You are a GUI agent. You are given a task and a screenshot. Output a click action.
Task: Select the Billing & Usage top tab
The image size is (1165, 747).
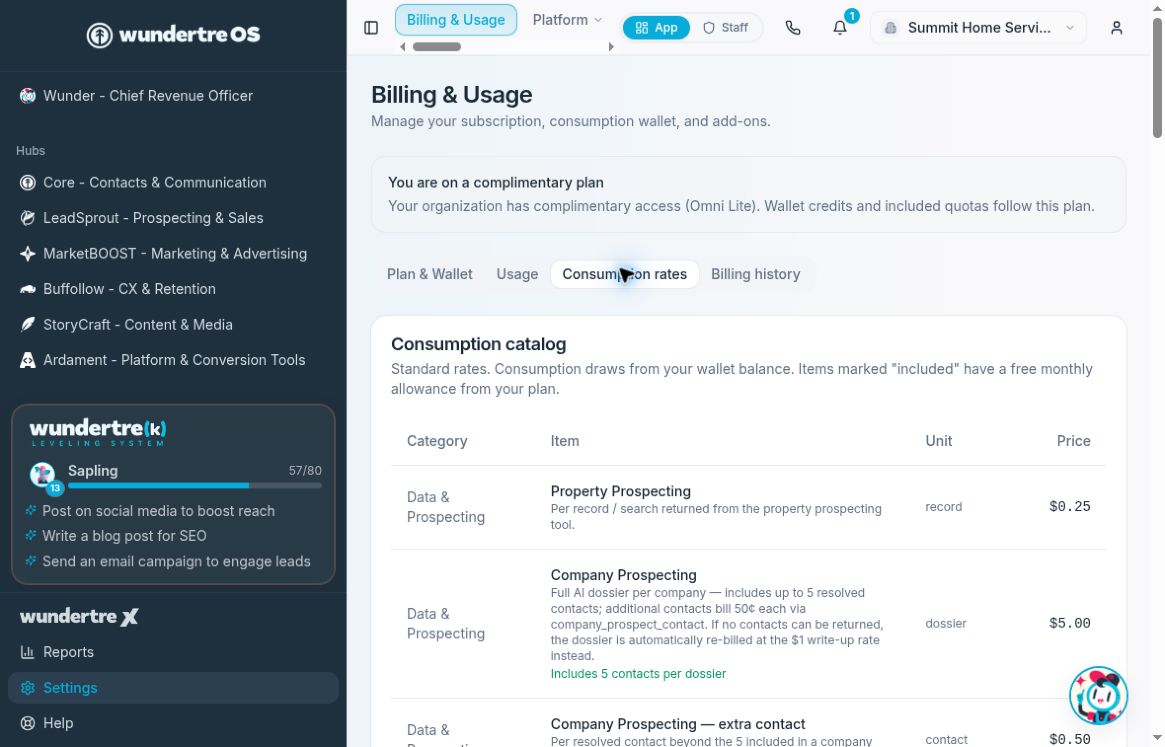point(455,20)
